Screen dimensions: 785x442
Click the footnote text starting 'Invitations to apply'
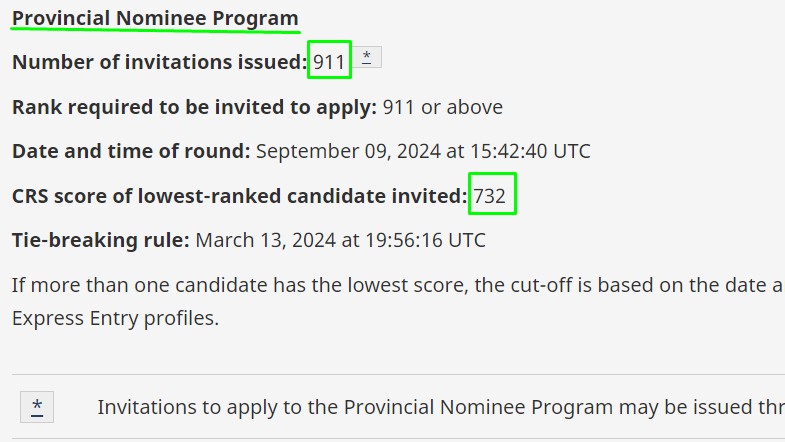[x=441, y=407]
